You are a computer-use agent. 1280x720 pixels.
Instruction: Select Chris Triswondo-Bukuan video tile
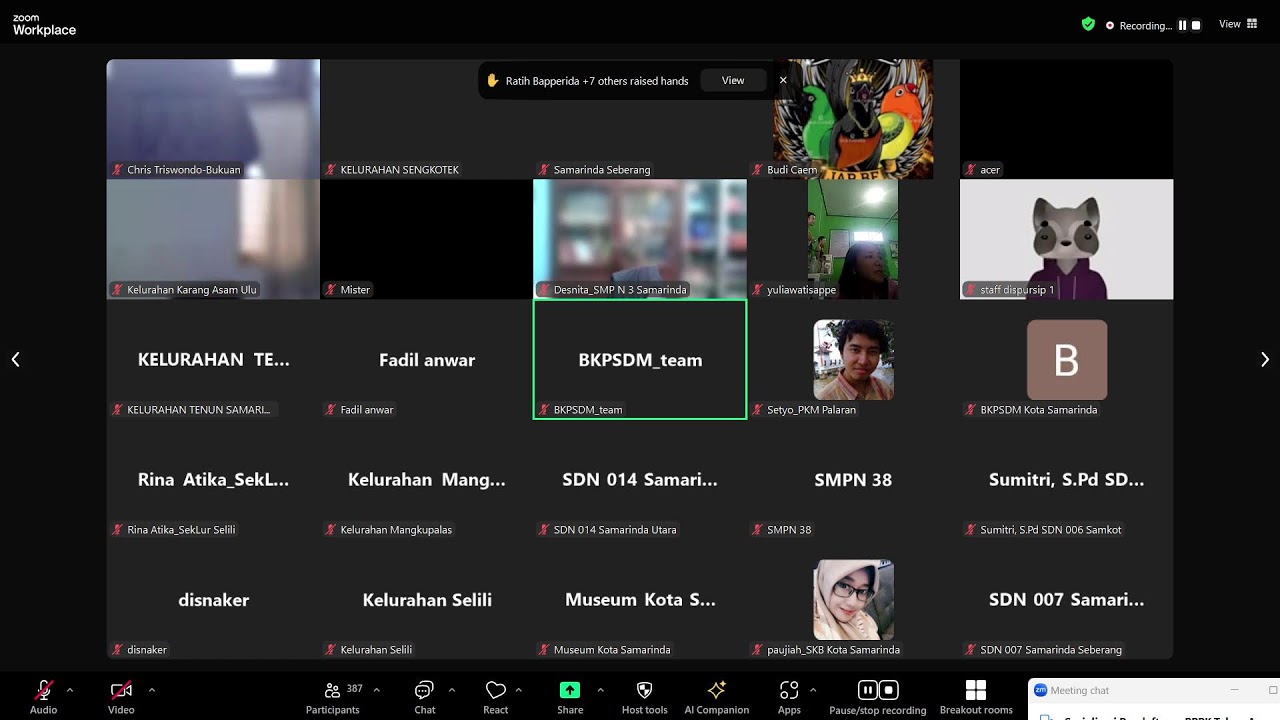pos(213,119)
